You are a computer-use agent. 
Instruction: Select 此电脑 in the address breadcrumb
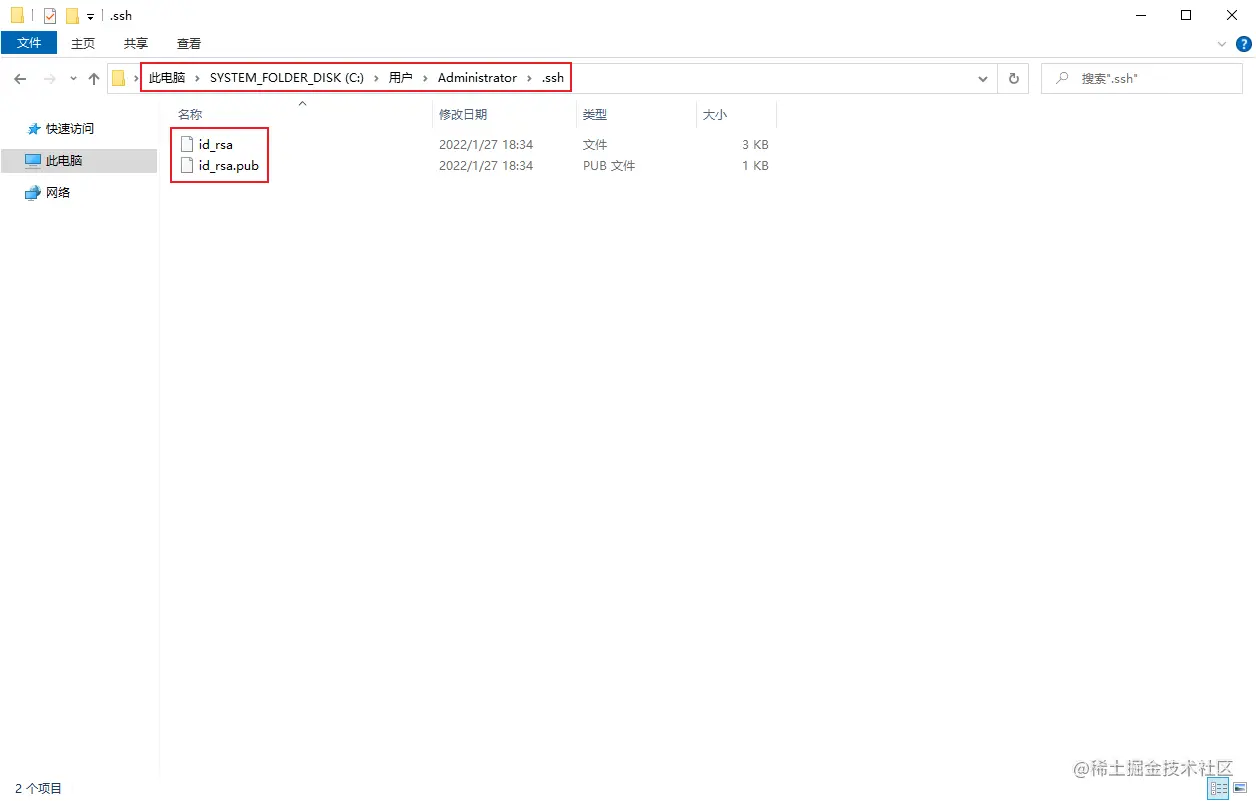tap(167, 78)
